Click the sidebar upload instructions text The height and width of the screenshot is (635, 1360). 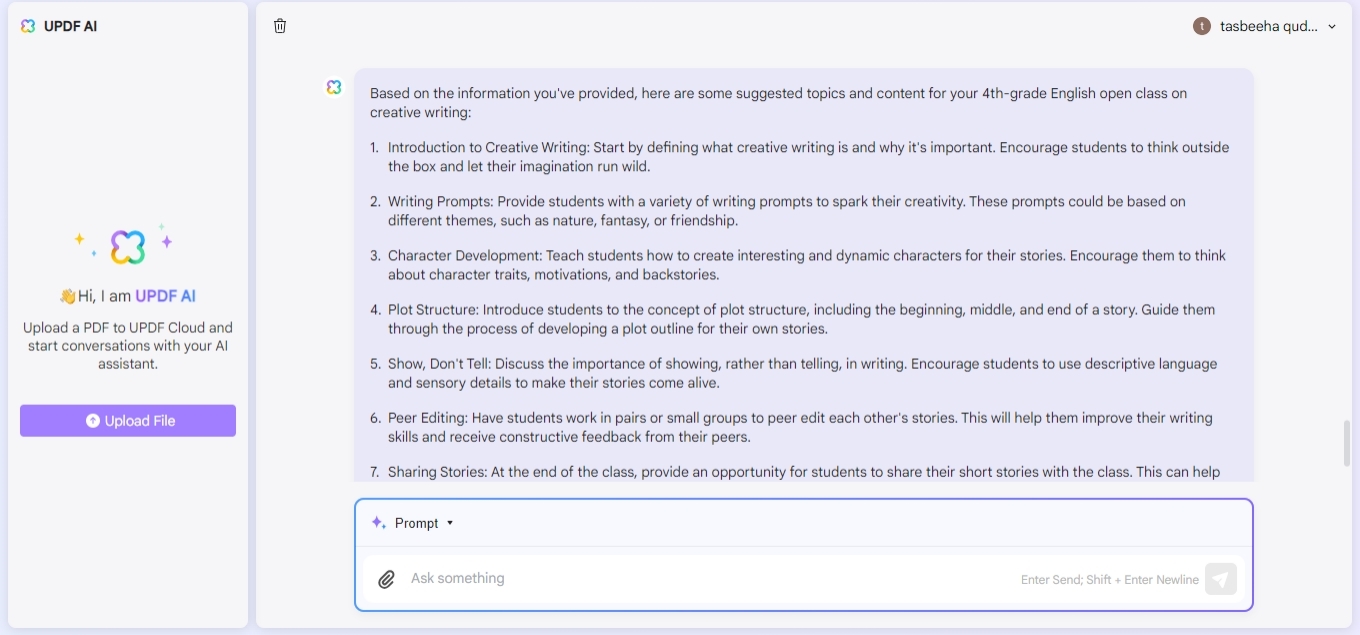[127, 345]
